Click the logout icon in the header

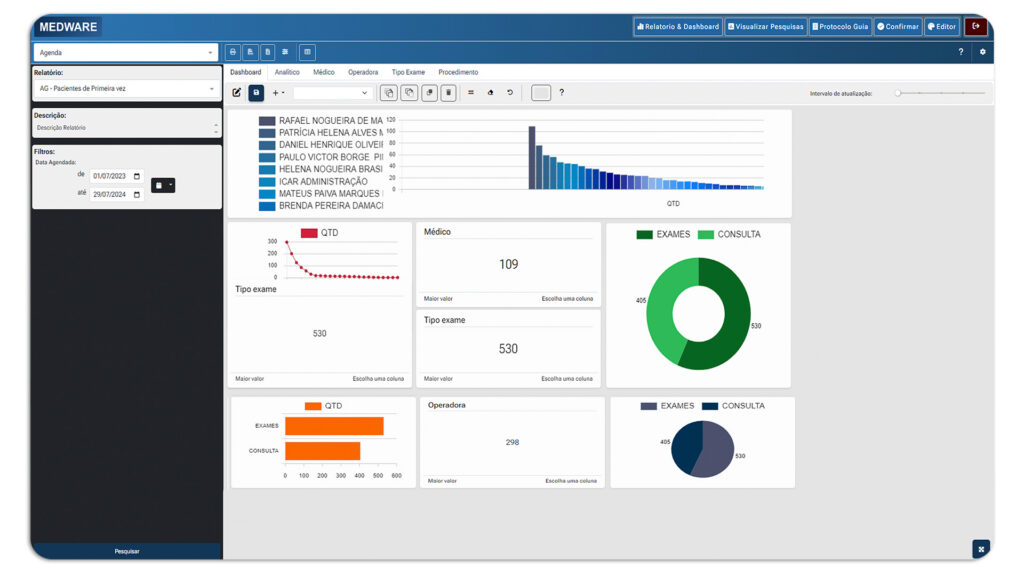click(x=976, y=27)
